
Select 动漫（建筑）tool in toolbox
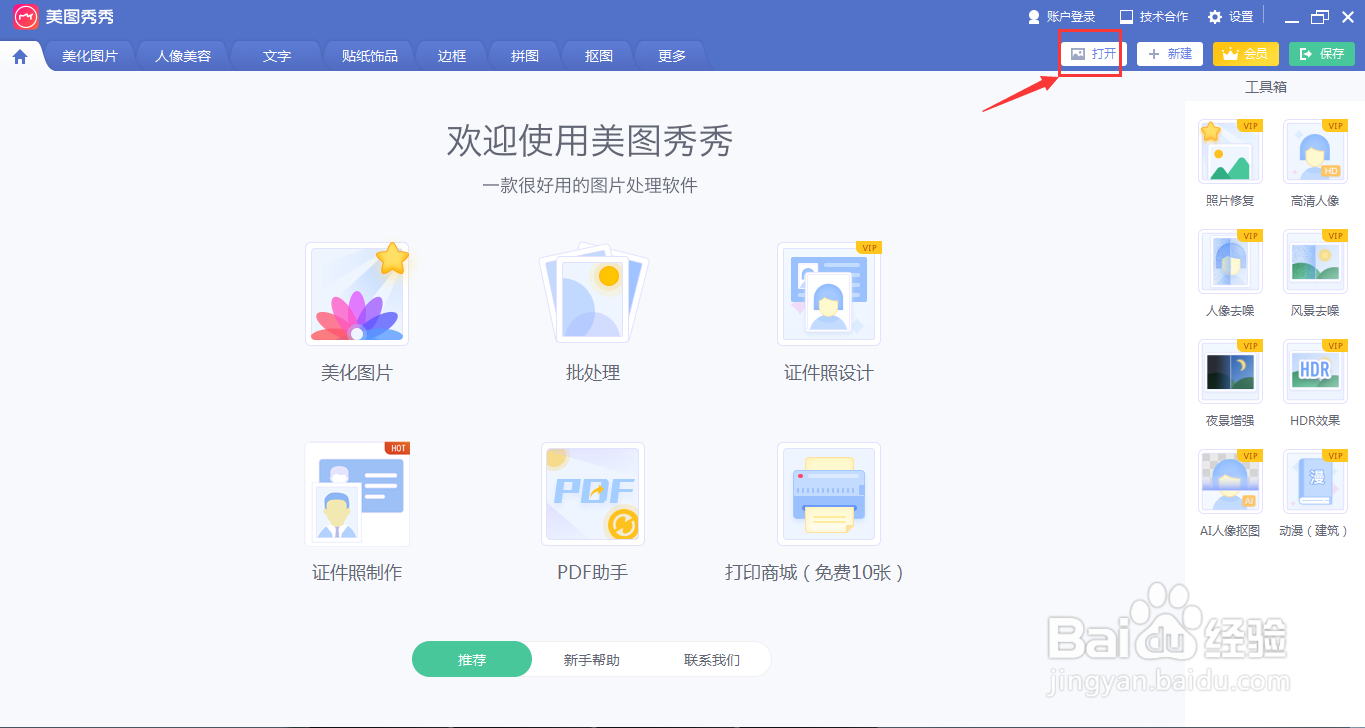[x=1315, y=482]
